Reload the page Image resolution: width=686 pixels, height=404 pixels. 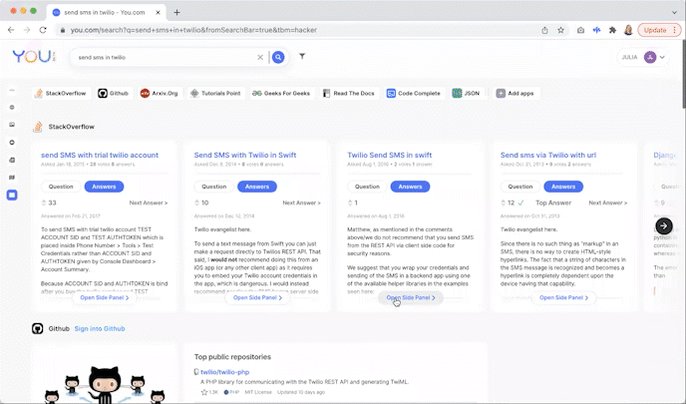click(43, 30)
